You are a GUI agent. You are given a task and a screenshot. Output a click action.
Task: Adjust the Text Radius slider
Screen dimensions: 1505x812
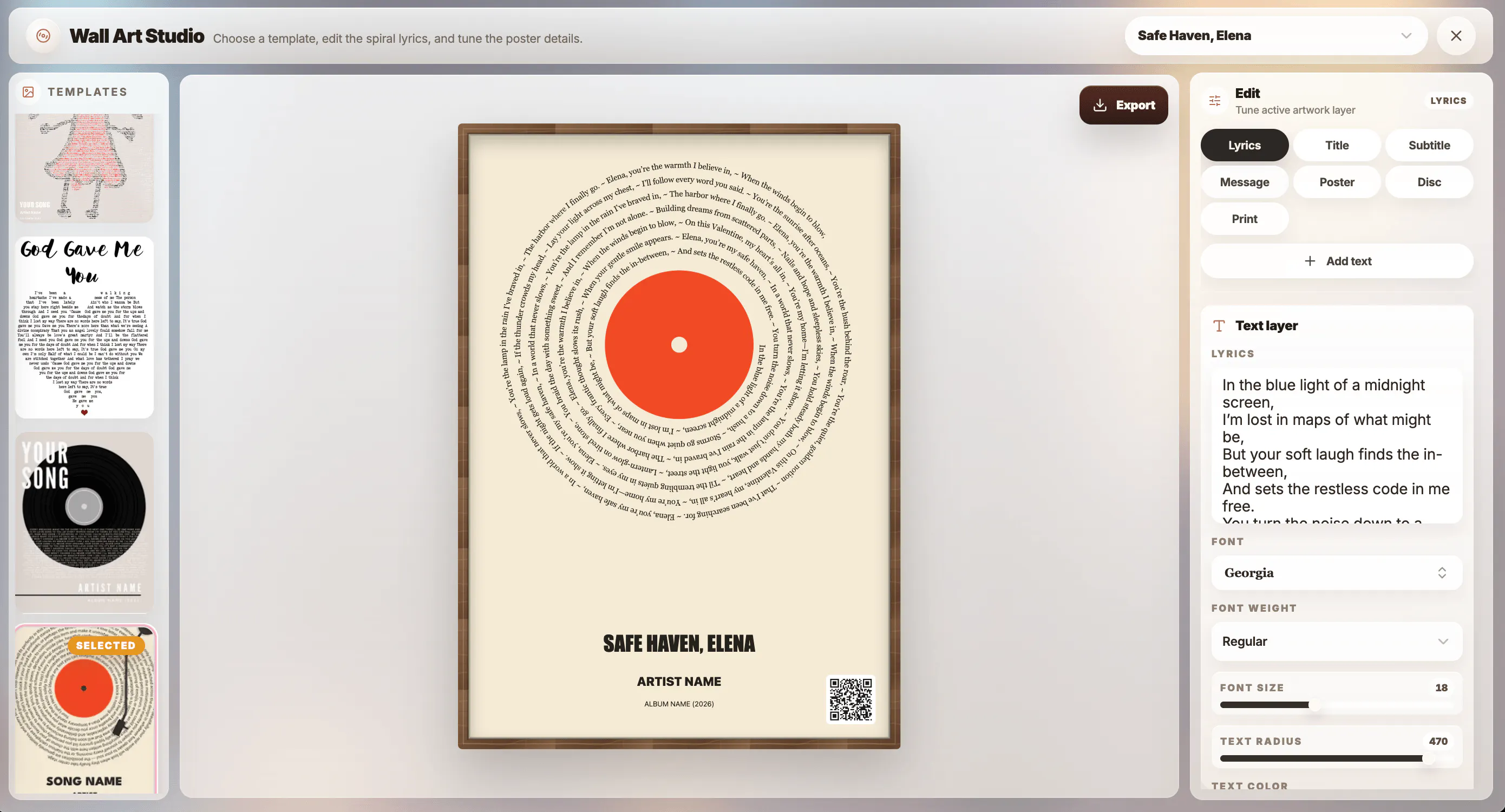pos(1337,758)
